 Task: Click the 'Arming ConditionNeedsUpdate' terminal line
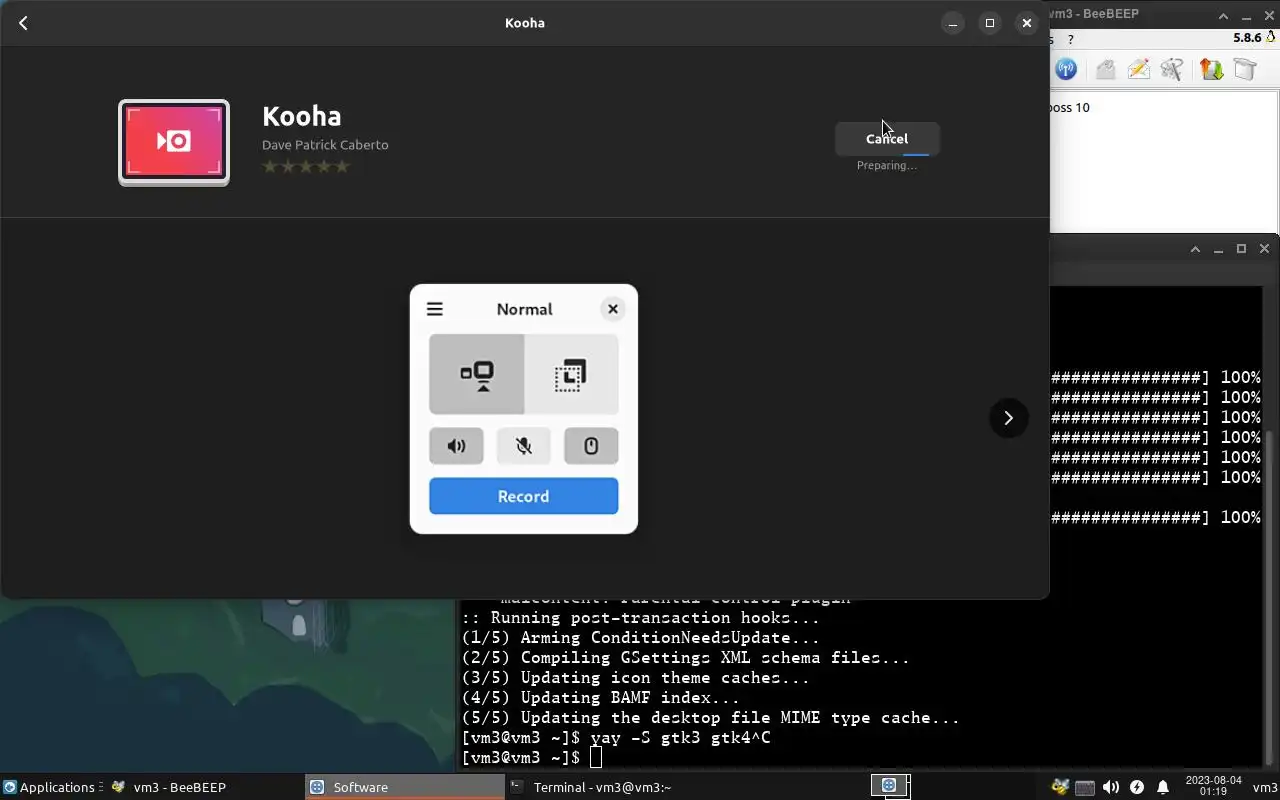point(641,638)
